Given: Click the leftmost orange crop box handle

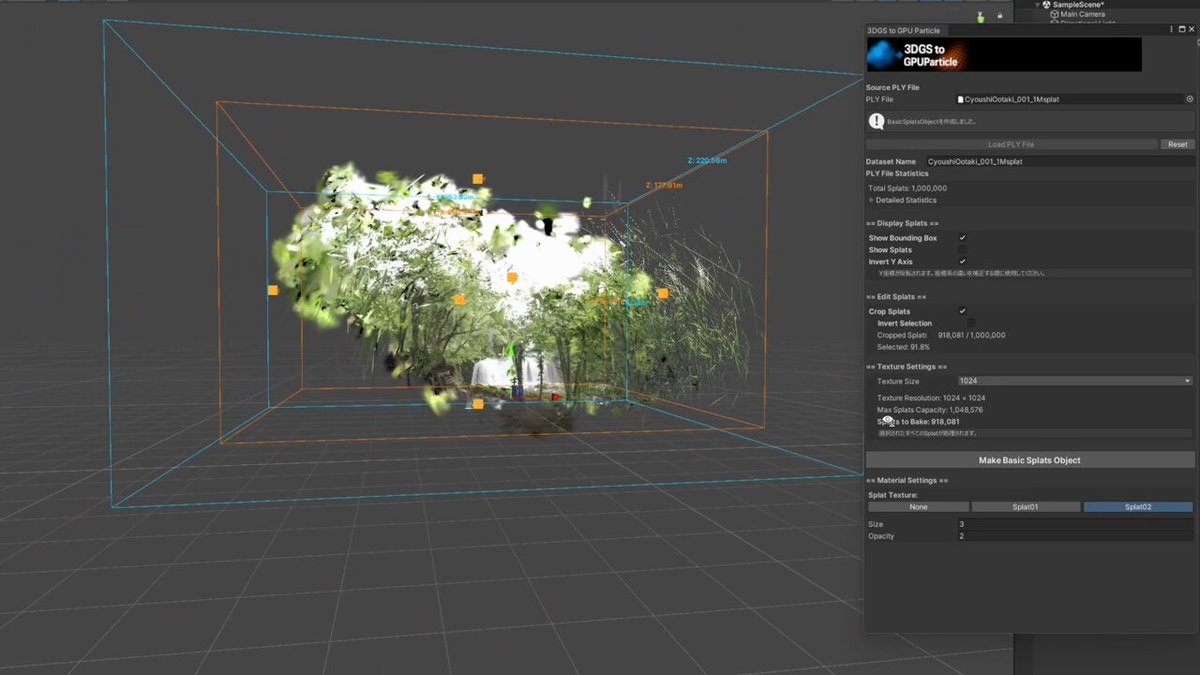Looking at the screenshot, I should 272,290.
